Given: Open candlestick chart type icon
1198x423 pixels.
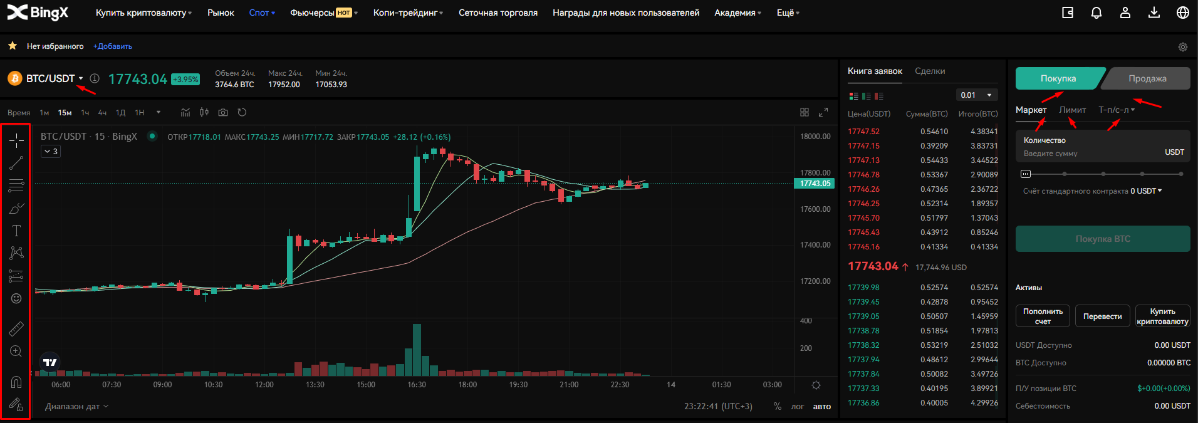Looking at the screenshot, I should pos(204,112).
